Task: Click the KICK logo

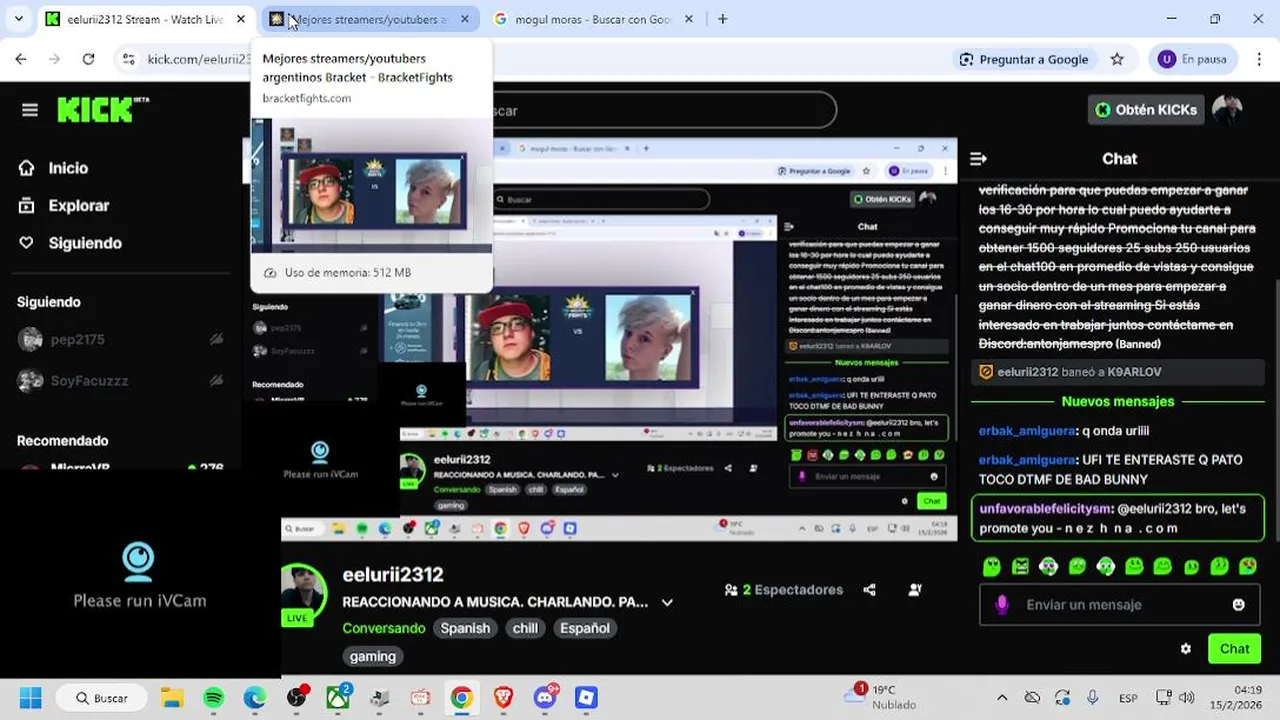Action: (x=103, y=109)
